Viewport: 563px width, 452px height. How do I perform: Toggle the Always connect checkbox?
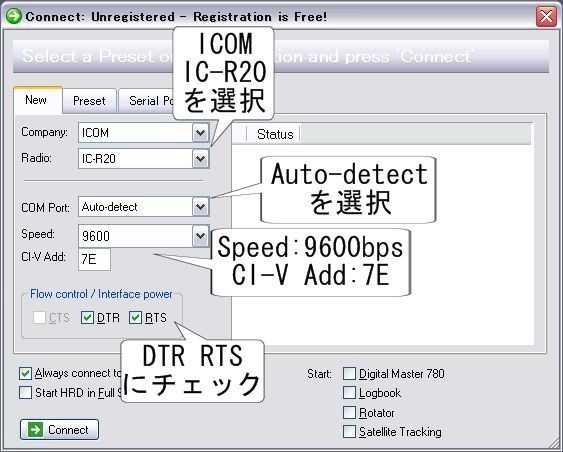click(25, 373)
